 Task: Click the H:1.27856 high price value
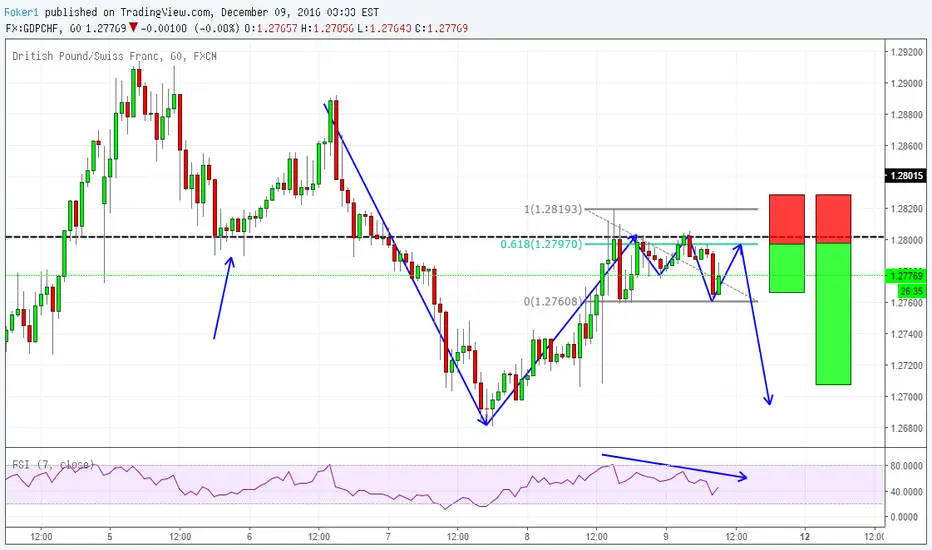click(x=327, y=28)
